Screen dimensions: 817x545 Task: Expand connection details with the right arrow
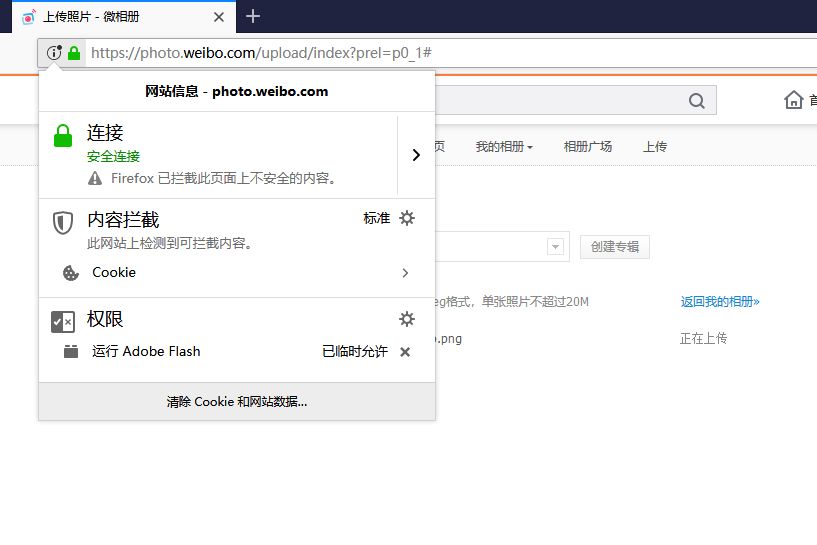pos(416,155)
